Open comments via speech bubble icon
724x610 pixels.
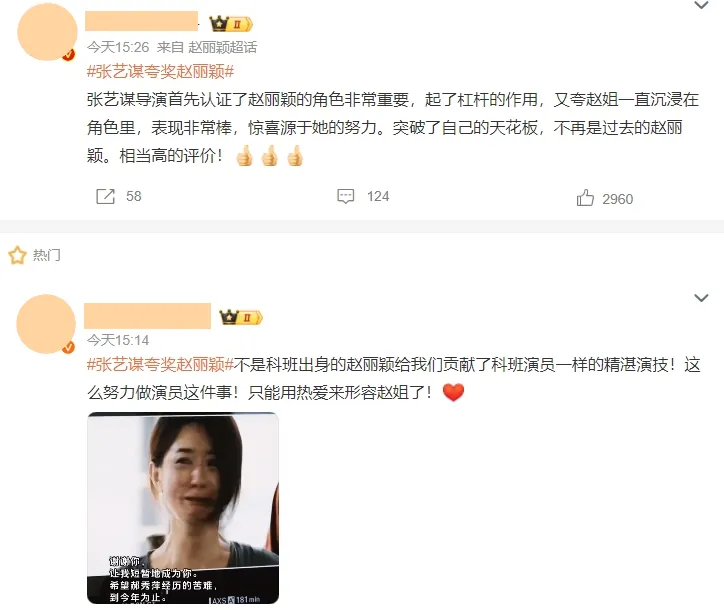tap(345, 196)
